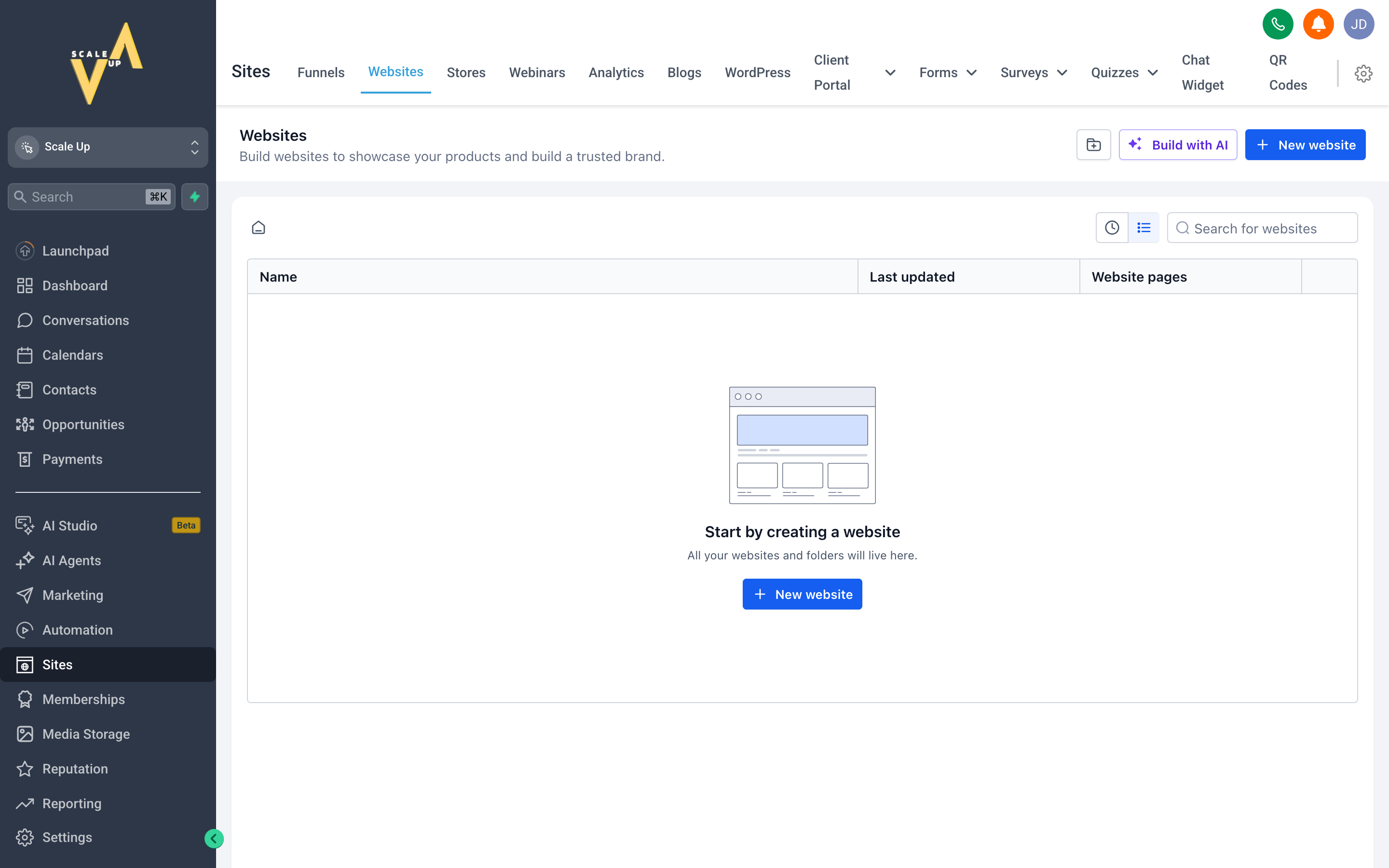
Task: Switch to recent view clock icon
Action: (x=1112, y=228)
